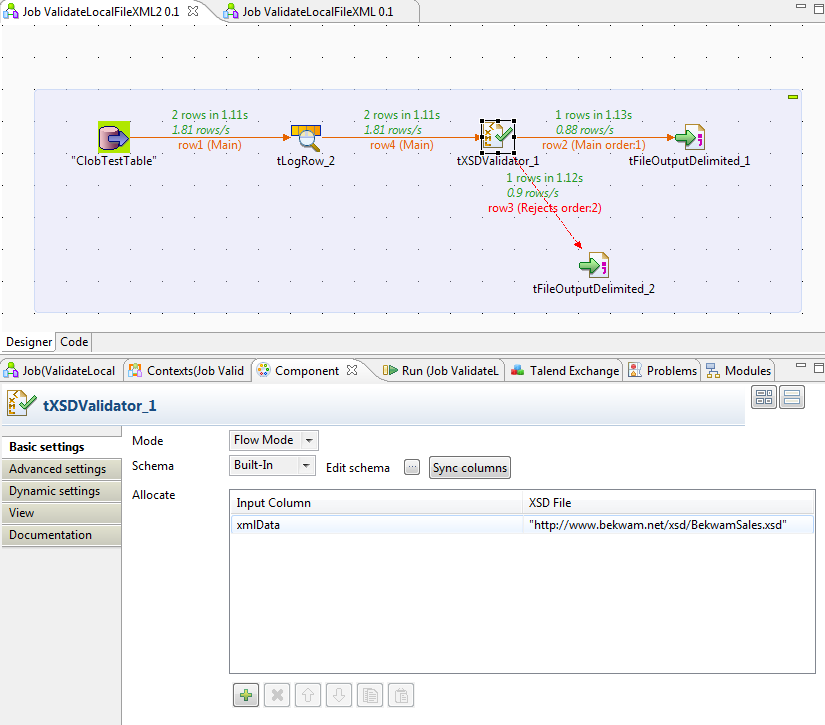
Task: Copy the selected schema row
Action: point(369,694)
